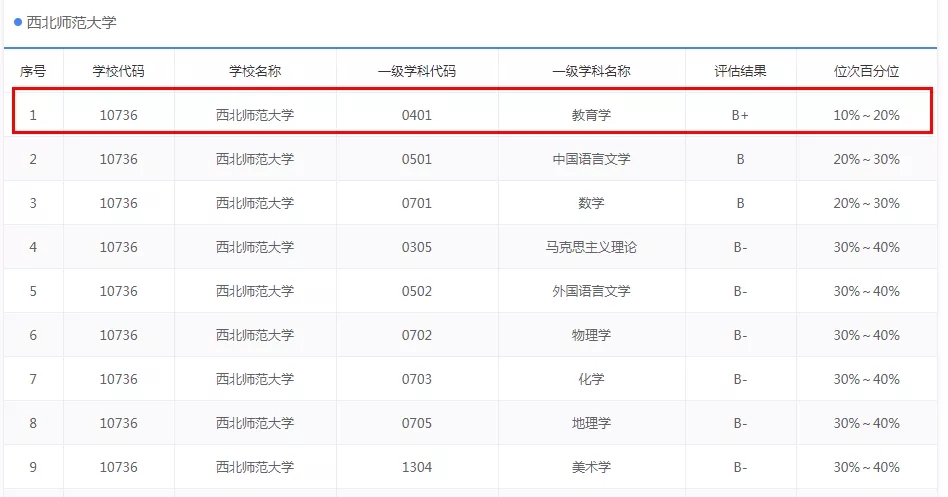Click the blue bullet beside 西北师范大学 title
Image resolution: width=948 pixels, height=497 pixels.
pos(18,22)
